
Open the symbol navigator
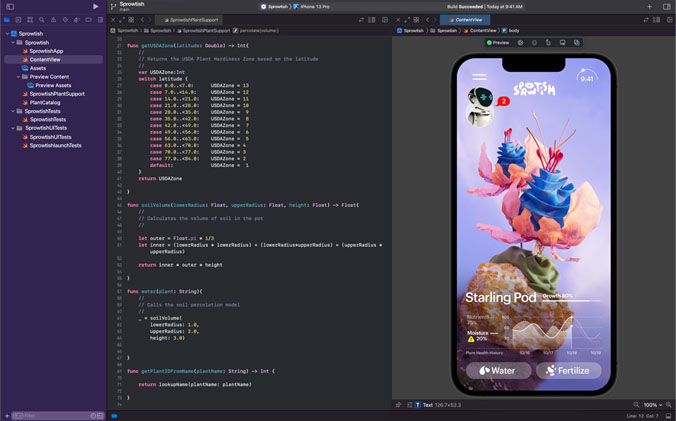30,20
